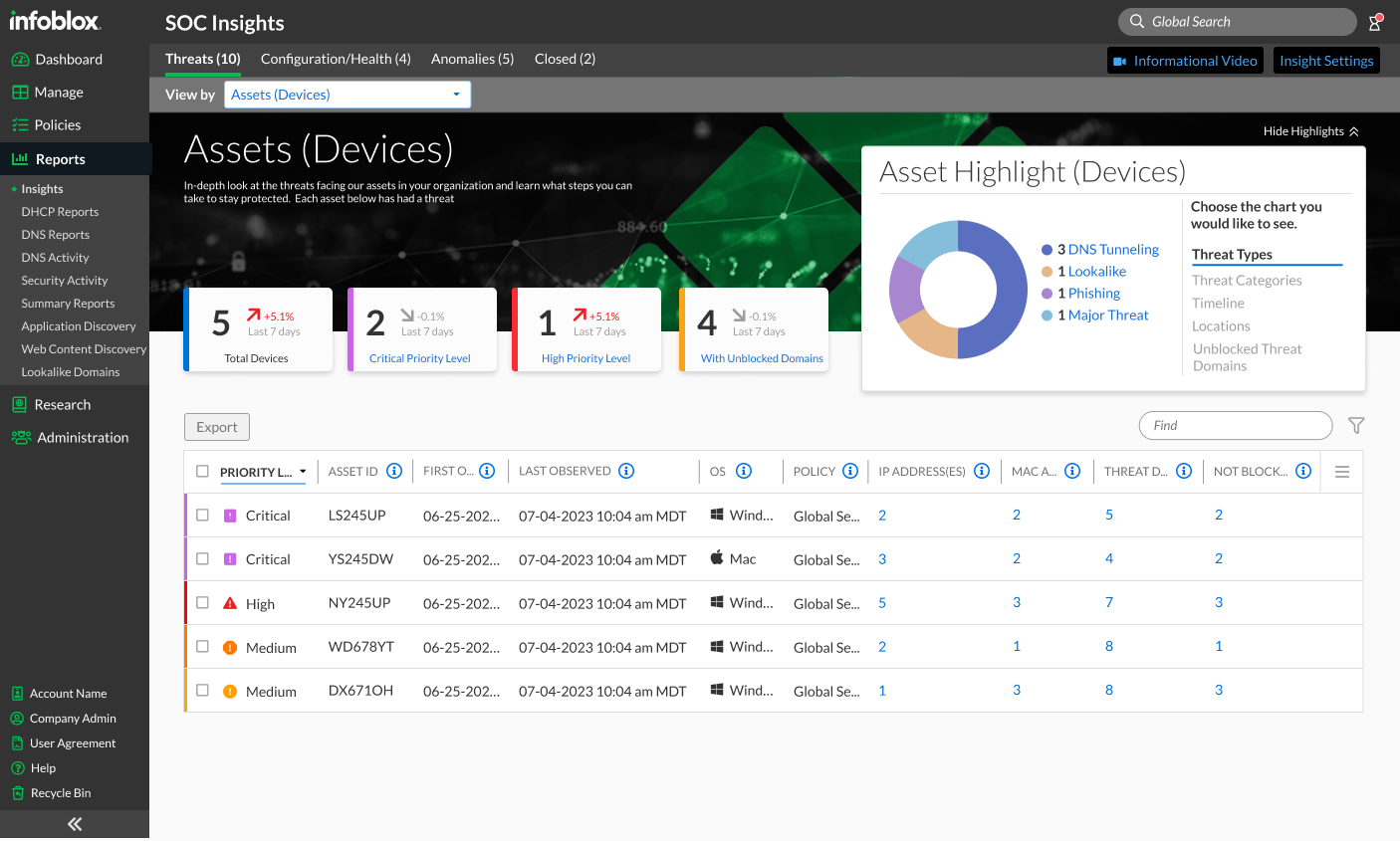Click the User Agreement document icon
This screenshot has width=1400, height=841.
[17, 743]
